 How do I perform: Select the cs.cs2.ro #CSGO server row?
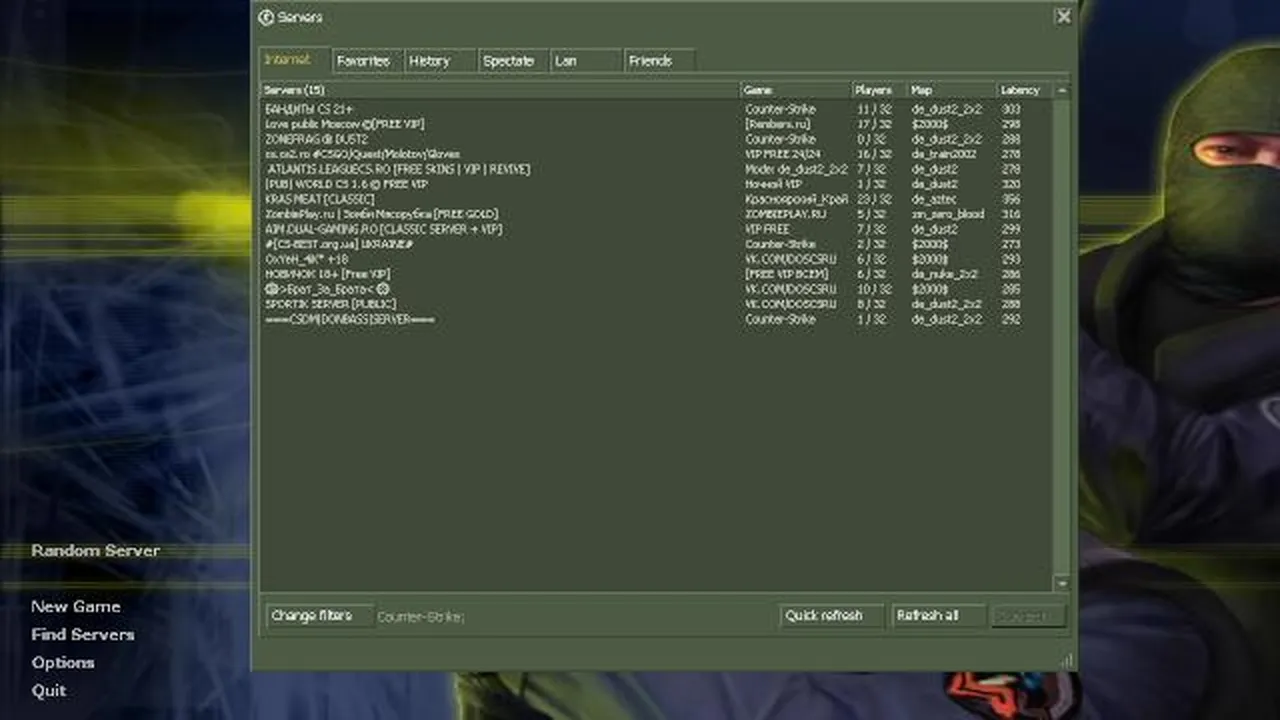(656, 154)
